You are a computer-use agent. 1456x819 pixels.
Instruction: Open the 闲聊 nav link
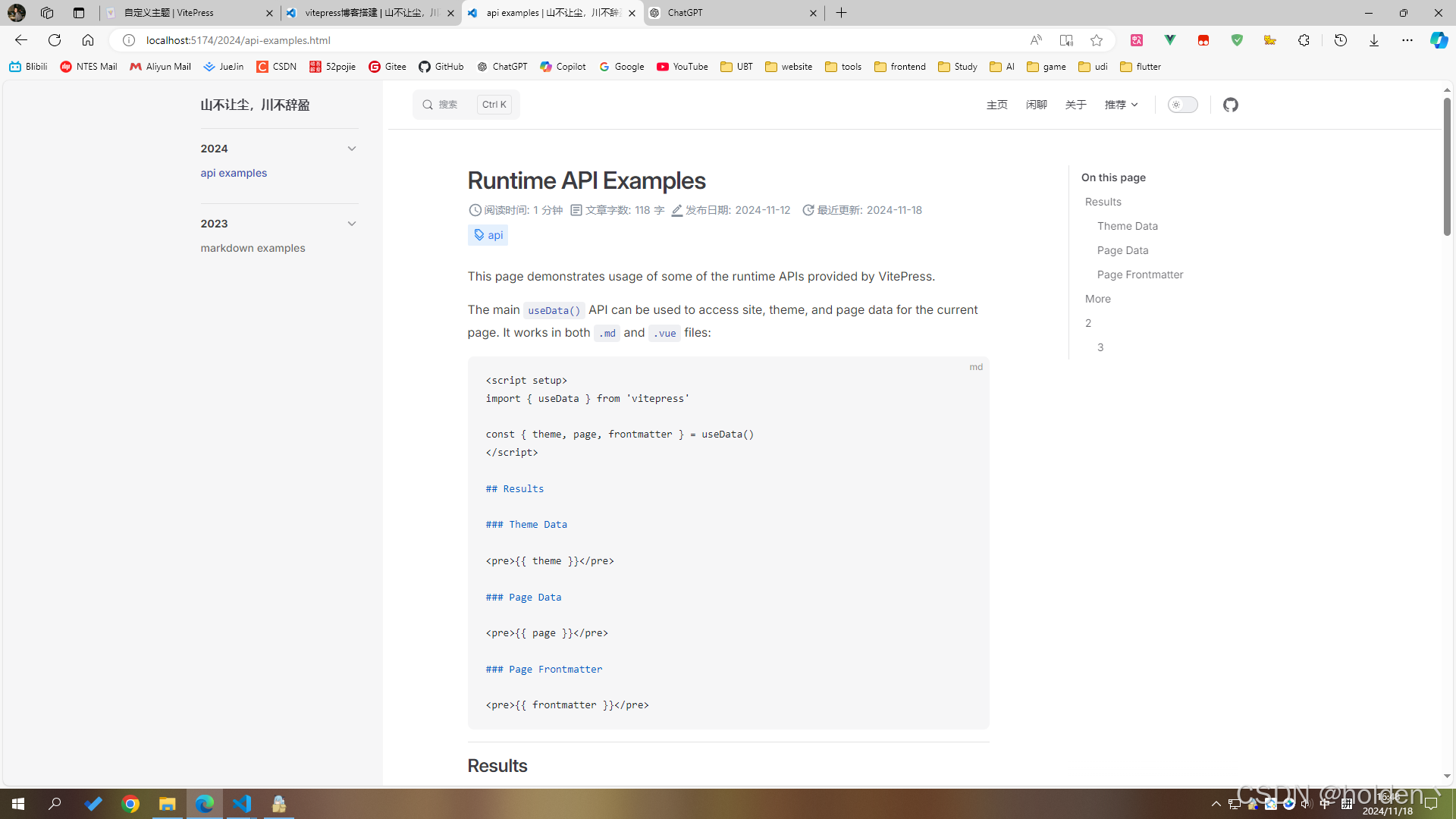[x=1036, y=105]
